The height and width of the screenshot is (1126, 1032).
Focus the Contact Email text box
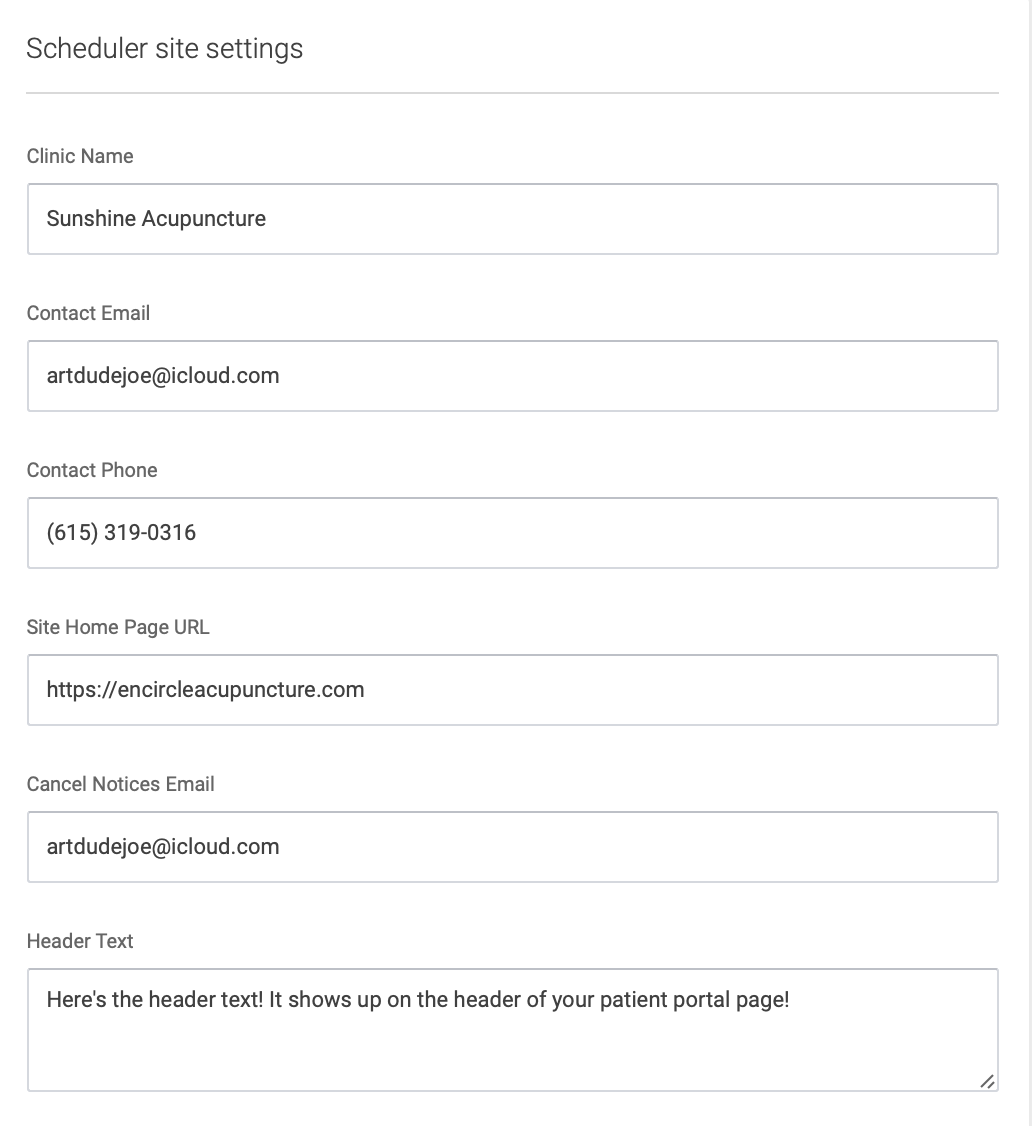coord(513,376)
